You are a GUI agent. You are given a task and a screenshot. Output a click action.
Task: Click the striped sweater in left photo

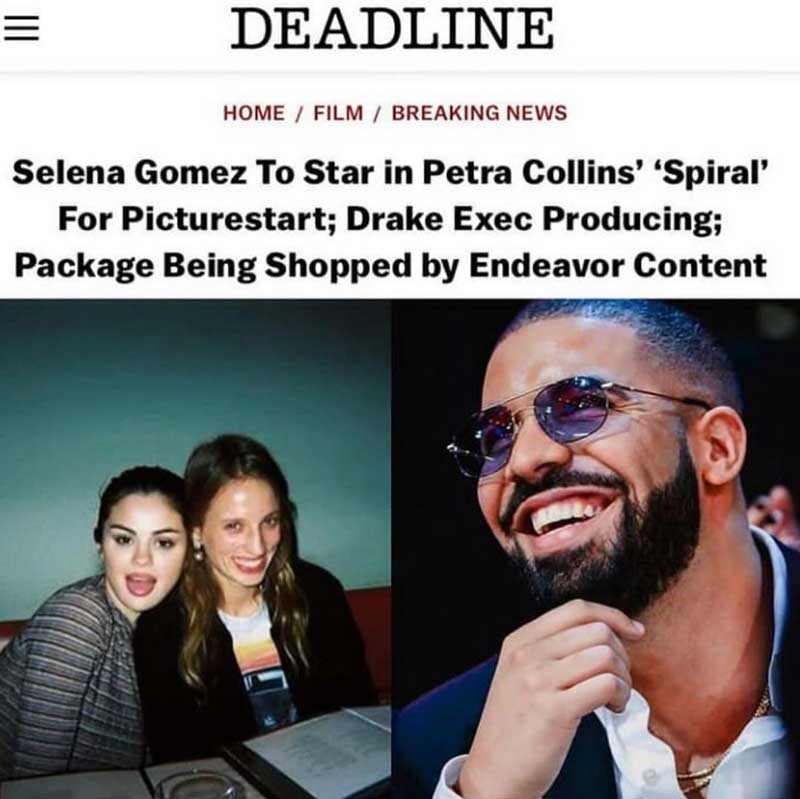tap(66, 679)
